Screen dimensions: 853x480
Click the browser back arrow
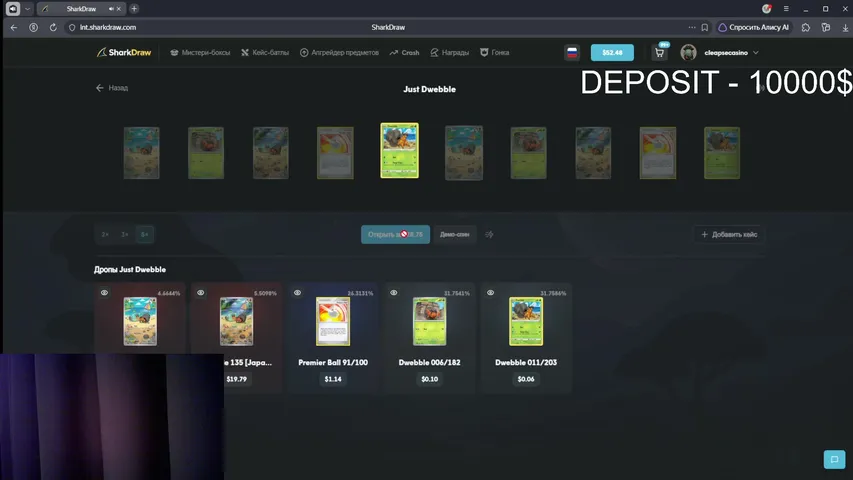pos(14,27)
